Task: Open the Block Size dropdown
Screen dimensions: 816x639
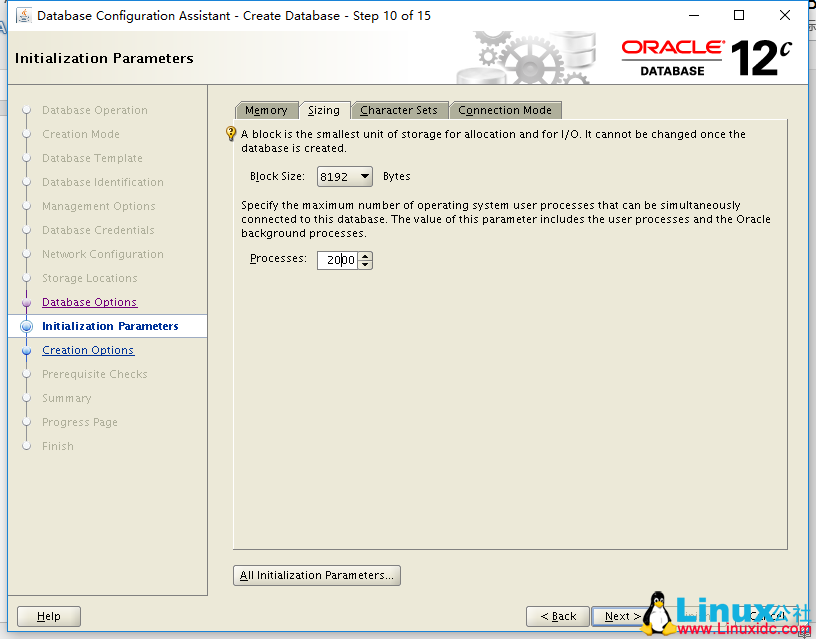Action: pos(364,176)
